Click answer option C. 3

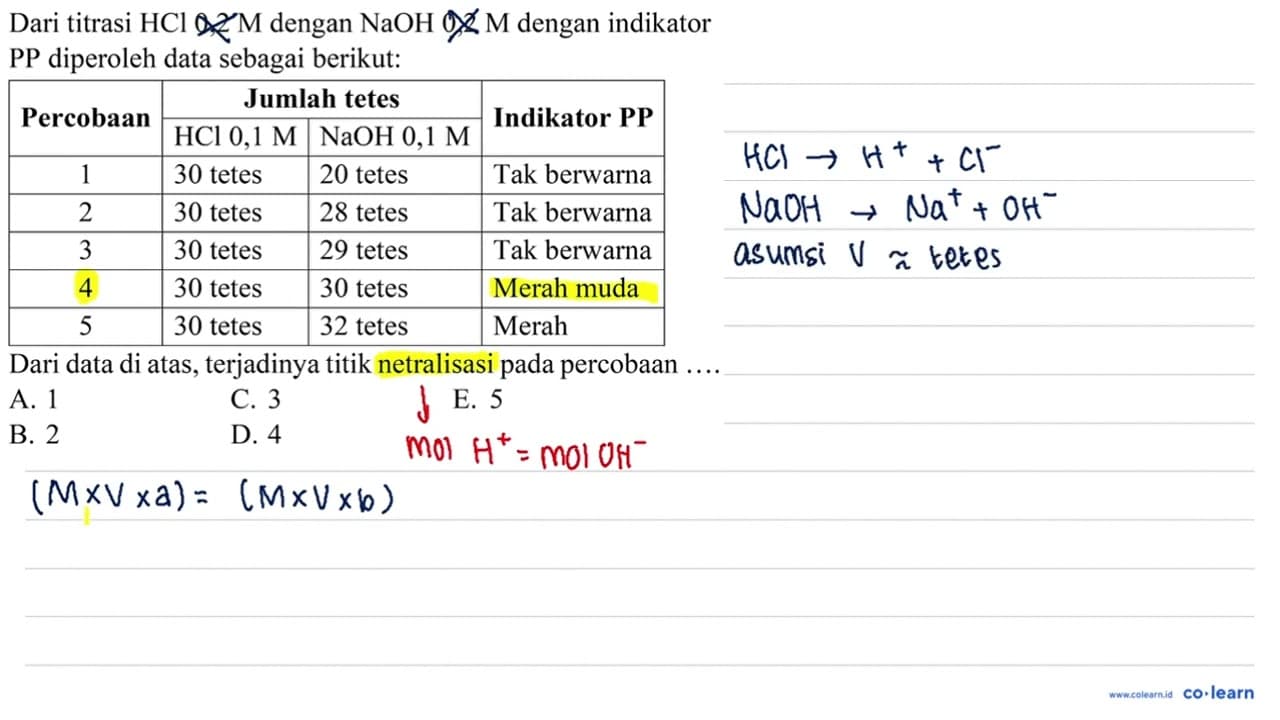point(255,399)
